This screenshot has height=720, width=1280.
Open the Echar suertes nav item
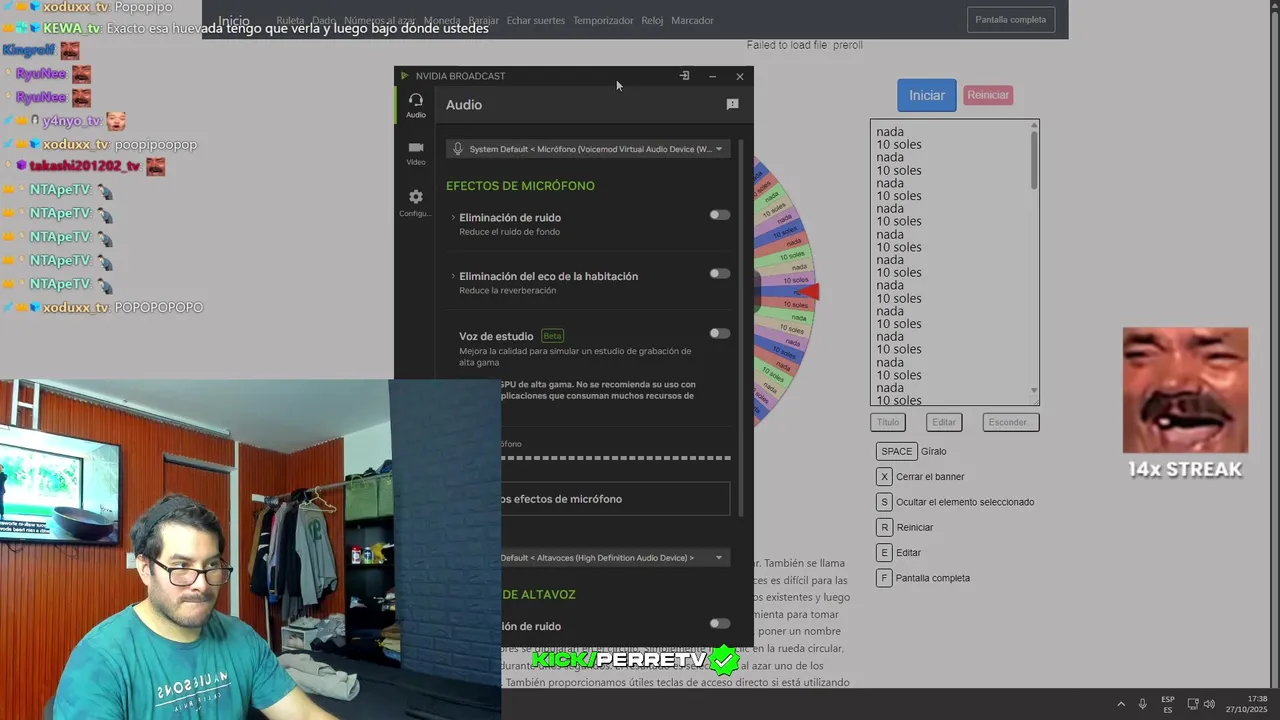coord(536,20)
